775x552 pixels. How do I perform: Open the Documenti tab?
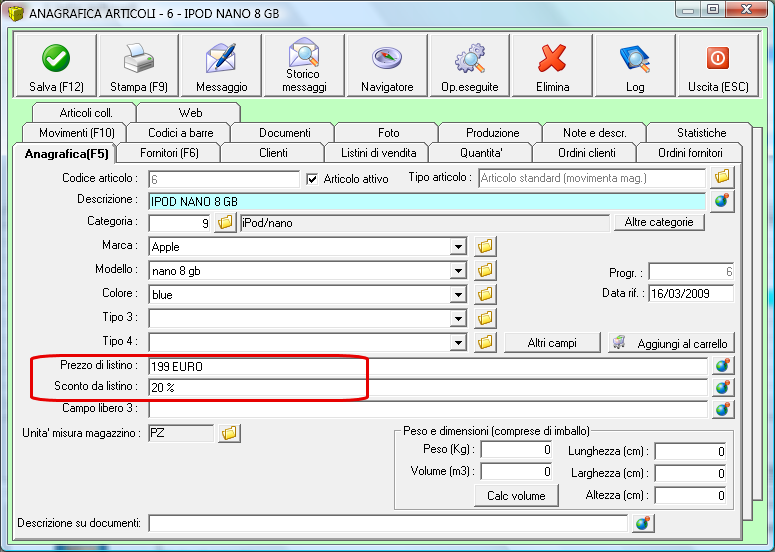point(285,133)
